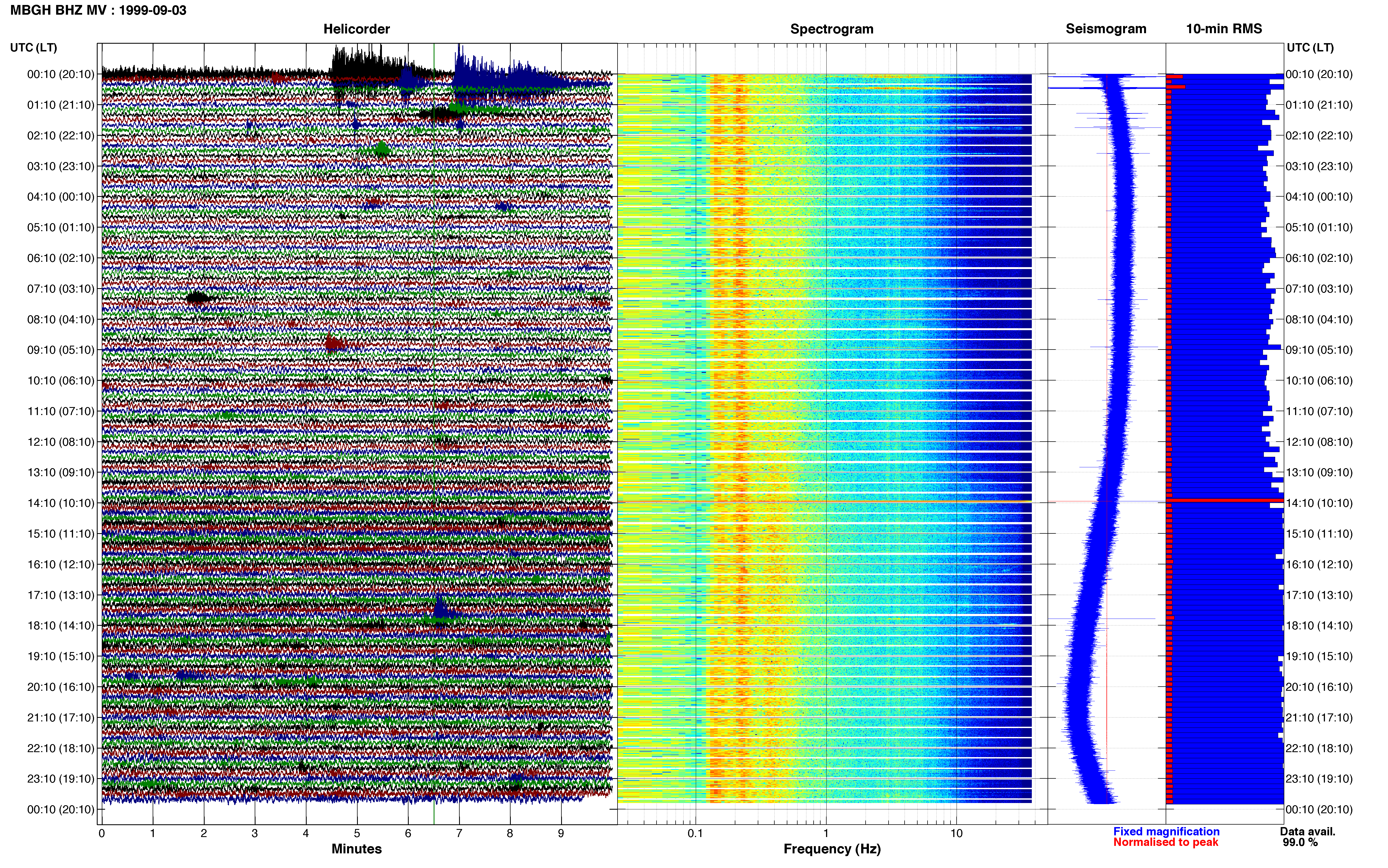Click the 99.0 % data availability value
The width and height of the screenshot is (1388, 868).
(x=1300, y=842)
